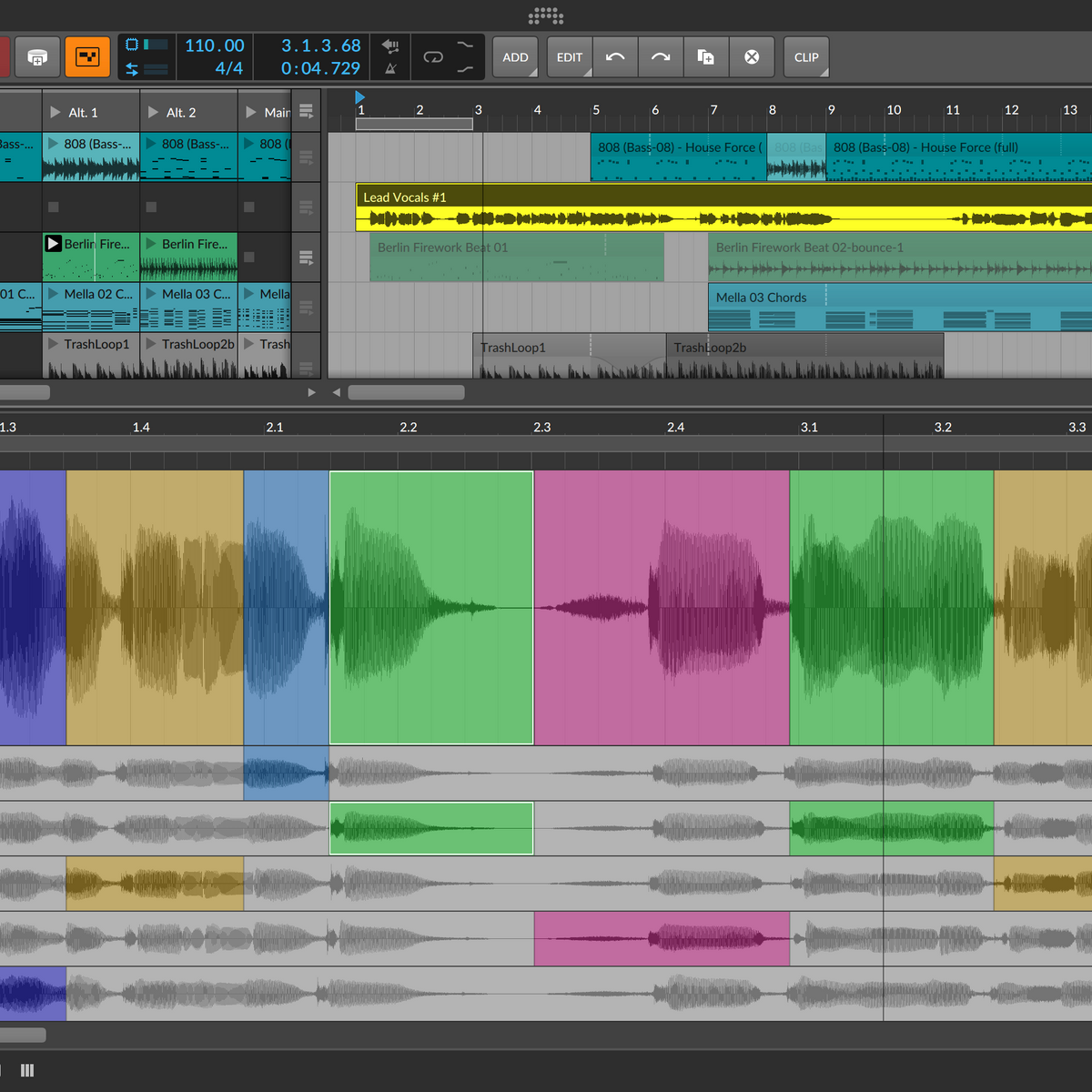The width and height of the screenshot is (1092, 1092).
Task: Click beat 2.3 in the editor ruler
Action: coord(542,427)
